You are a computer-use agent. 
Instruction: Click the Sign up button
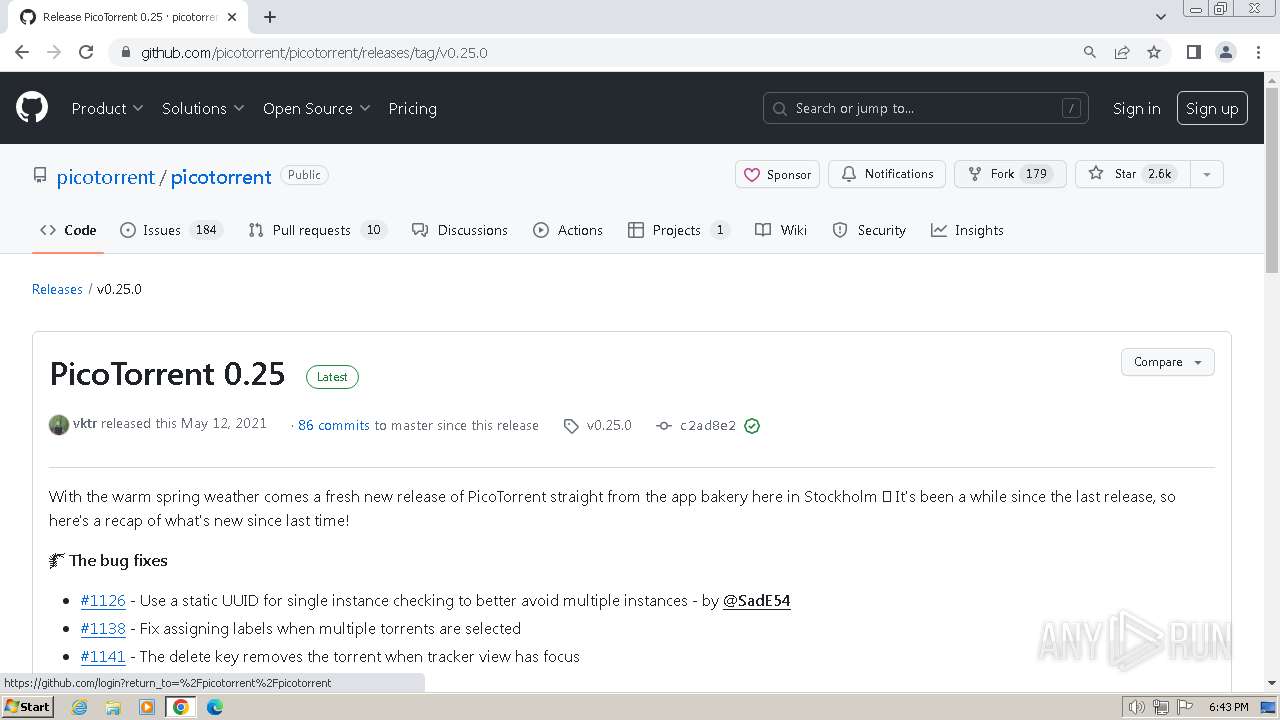(1212, 108)
